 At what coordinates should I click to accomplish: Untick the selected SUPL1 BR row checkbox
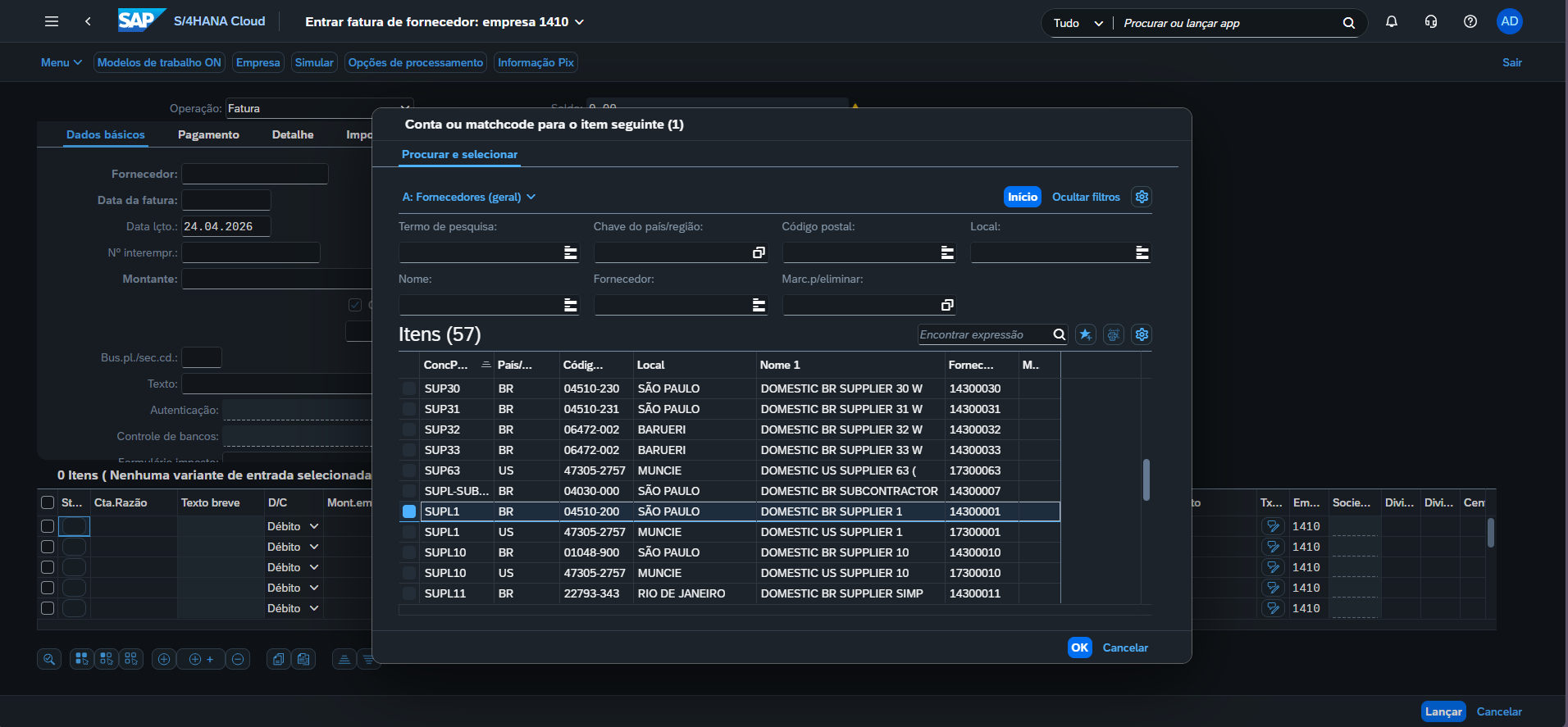click(x=409, y=511)
